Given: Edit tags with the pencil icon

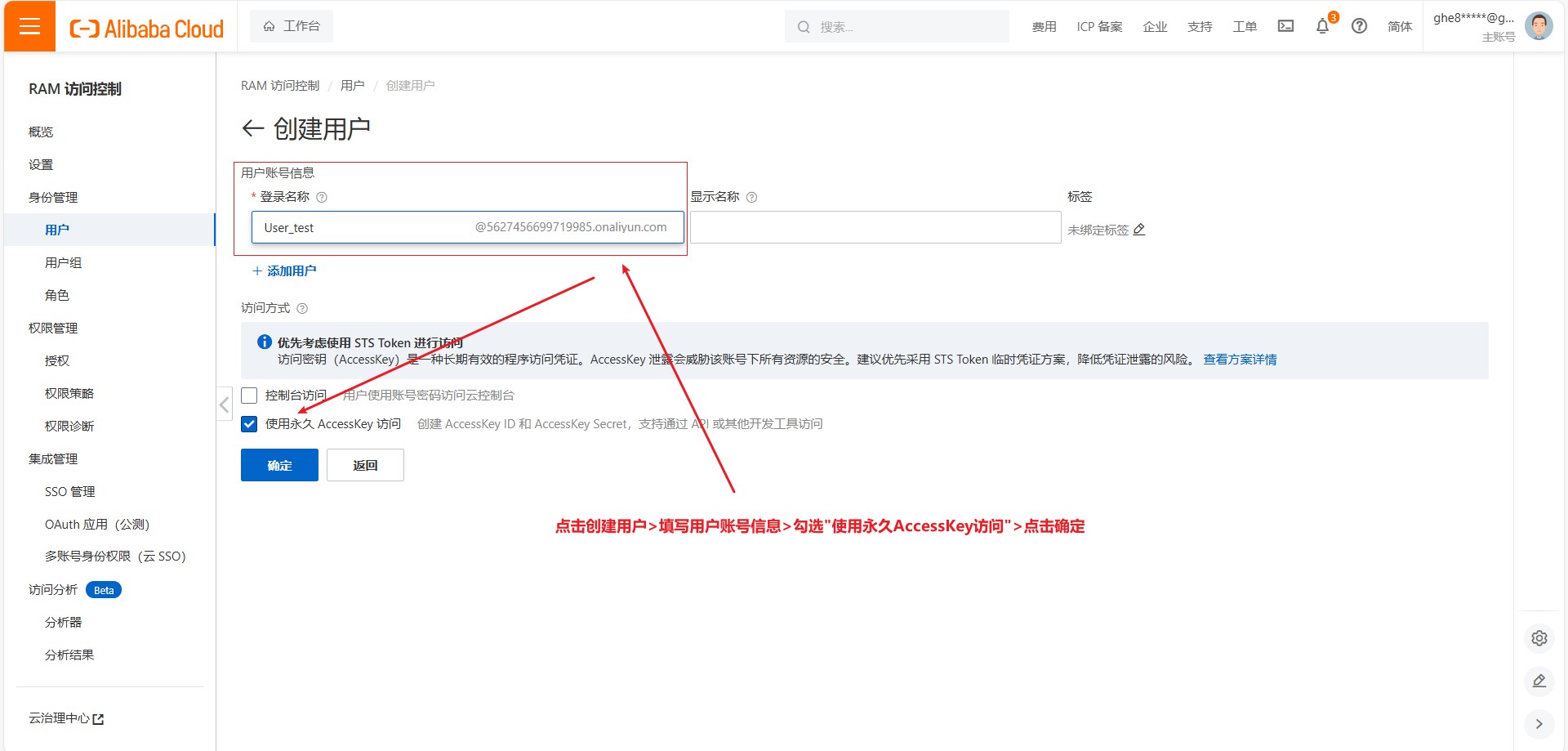Looking at the screenshot, I should (1139, 230).
